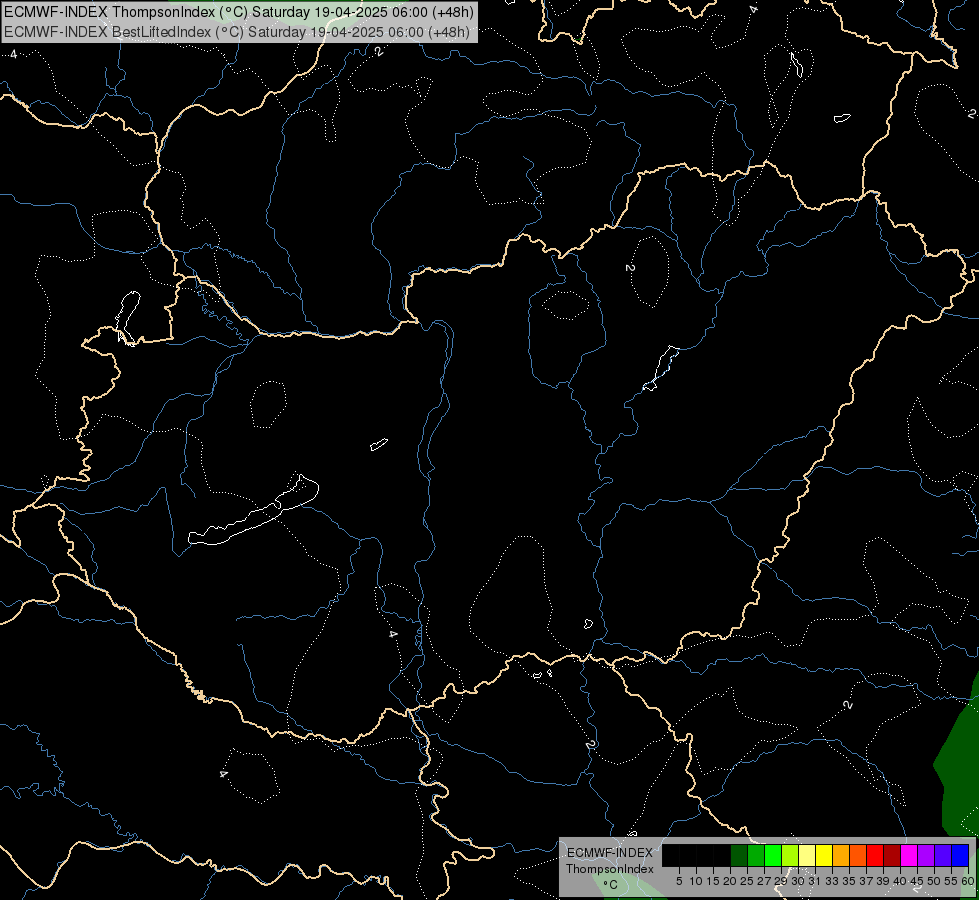The image size is (979, 900).
Task: Click the 'ThompsonIndex' label in the legend
Action: coord(609,869)
